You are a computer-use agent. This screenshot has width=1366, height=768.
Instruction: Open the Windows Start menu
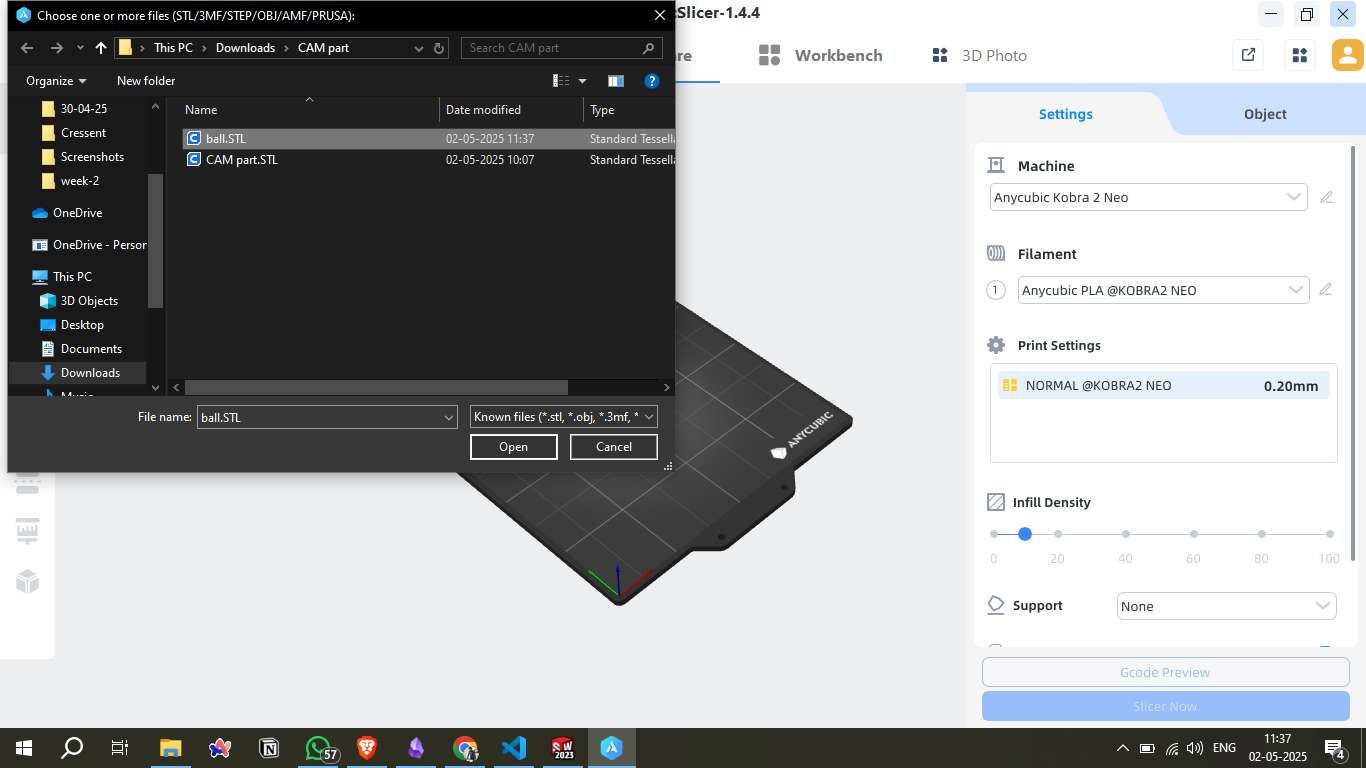(23, 747)
